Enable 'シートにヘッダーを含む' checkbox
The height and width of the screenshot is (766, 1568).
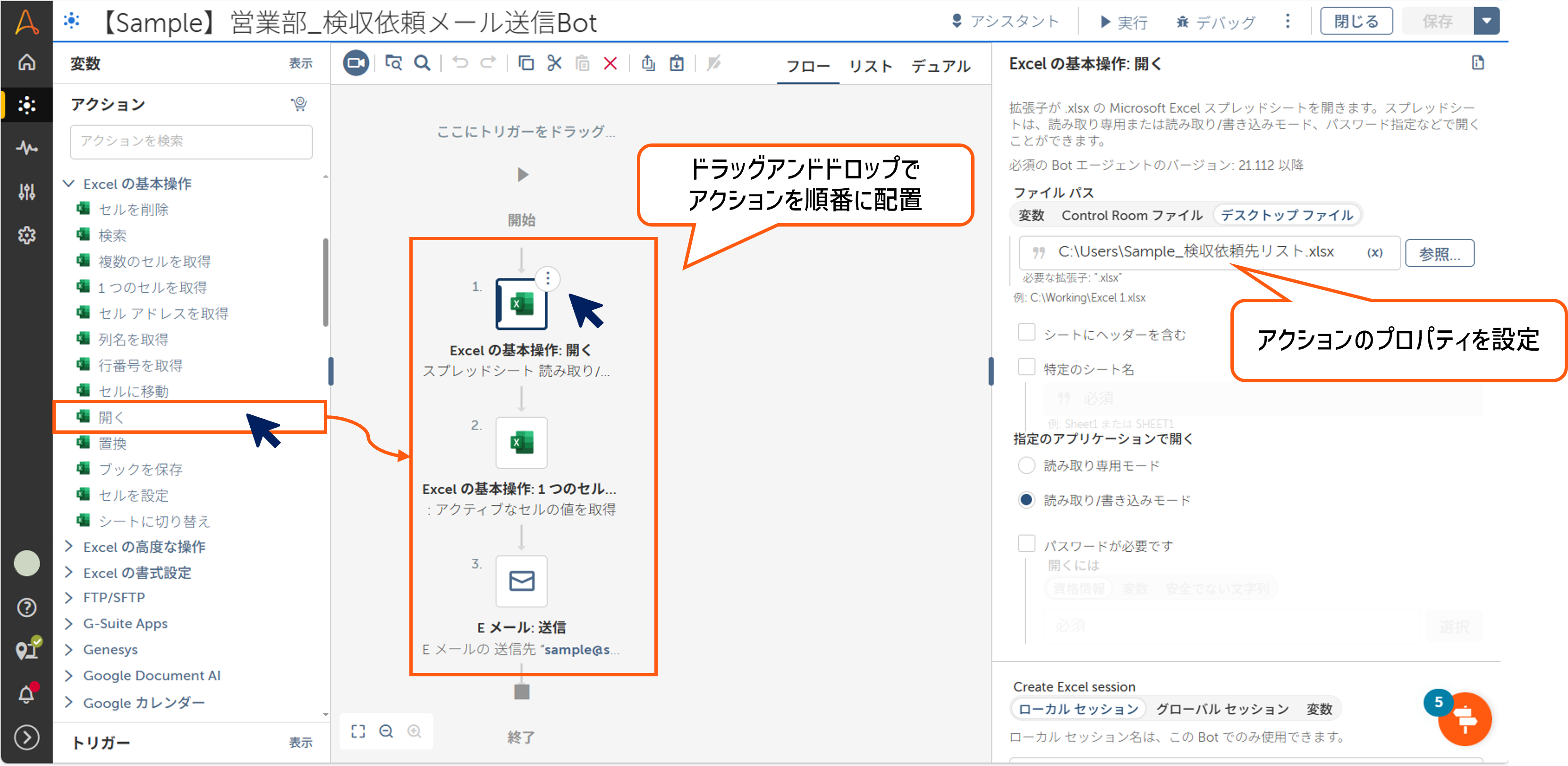point(1026,333)
